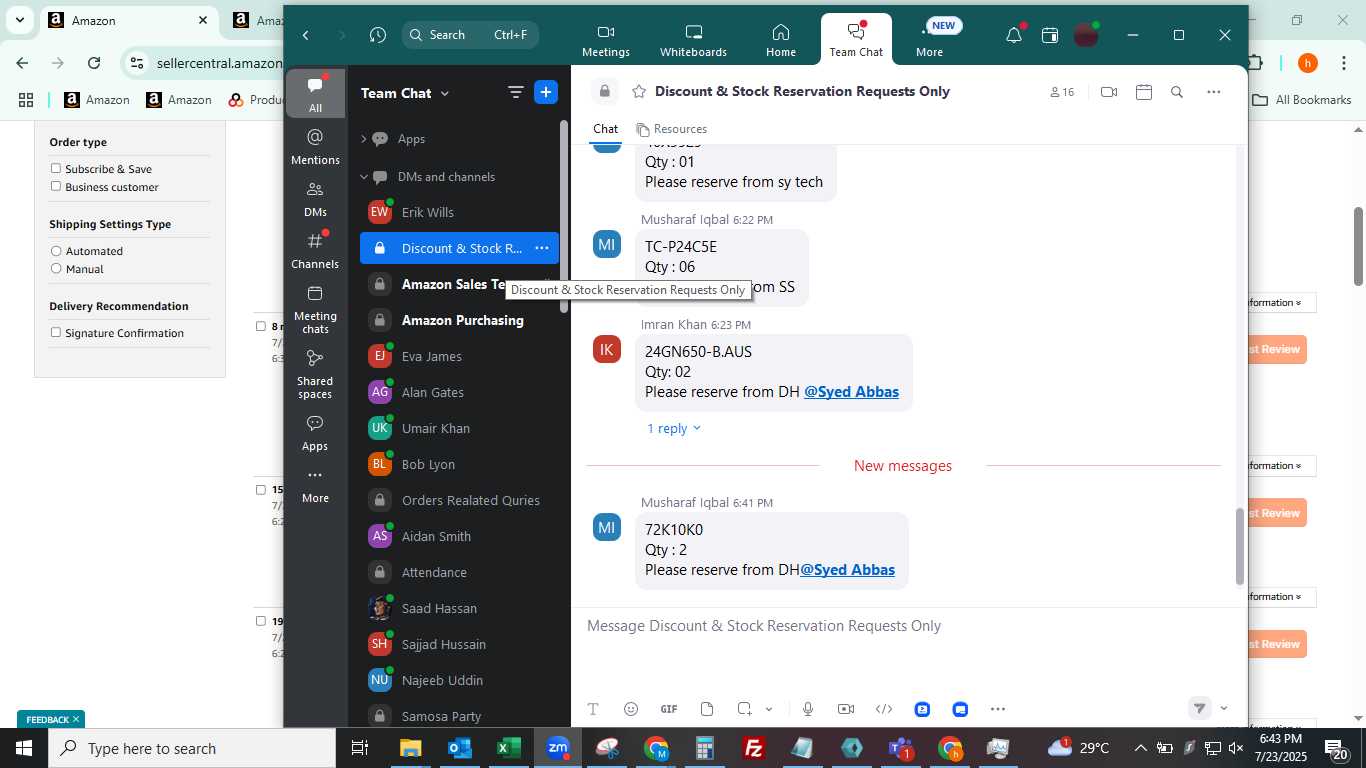1366x768 pixels.
Task: Attach a file to the message
Action: 707,709
